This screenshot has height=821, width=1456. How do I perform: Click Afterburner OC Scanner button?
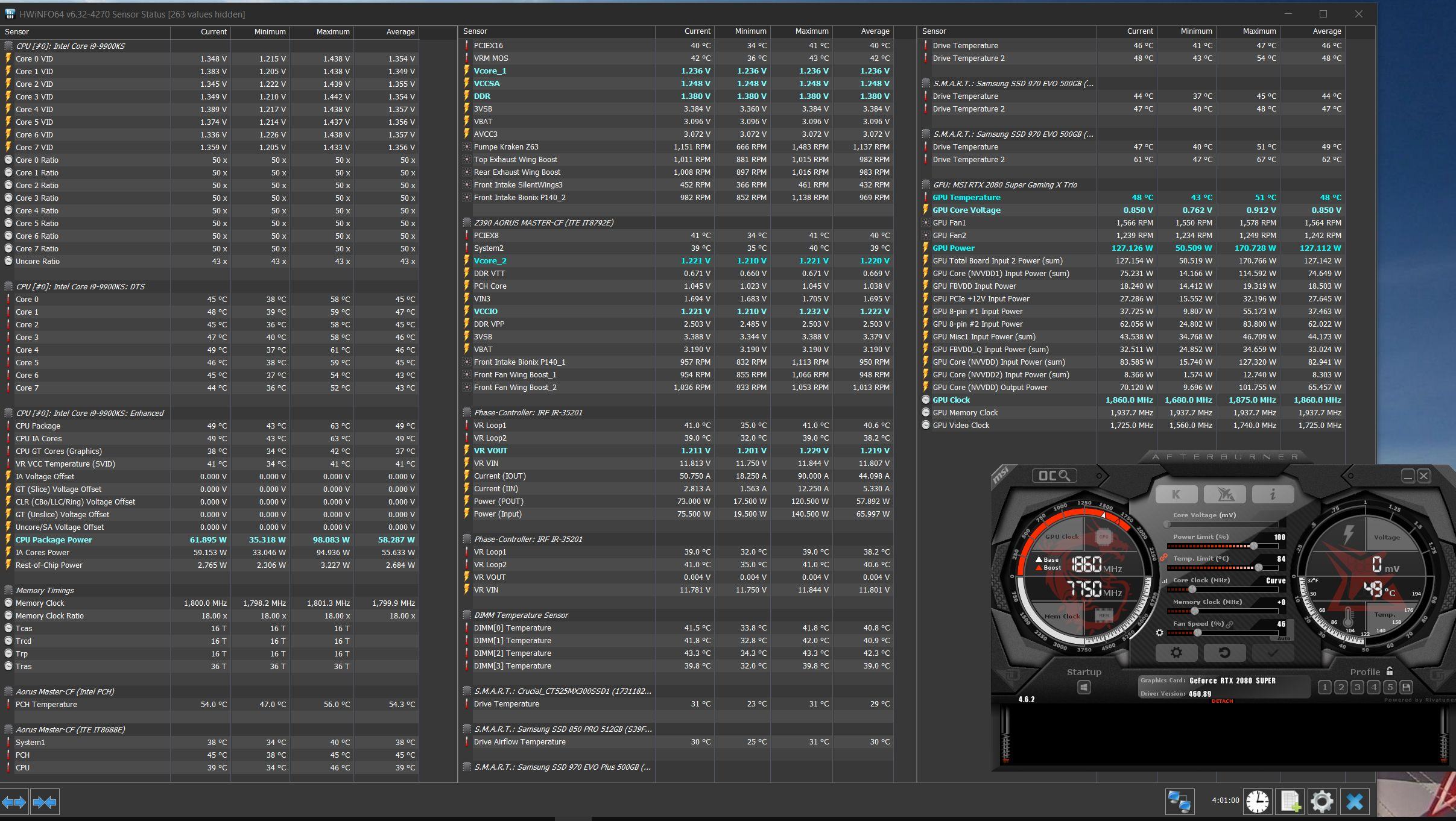1054,476
